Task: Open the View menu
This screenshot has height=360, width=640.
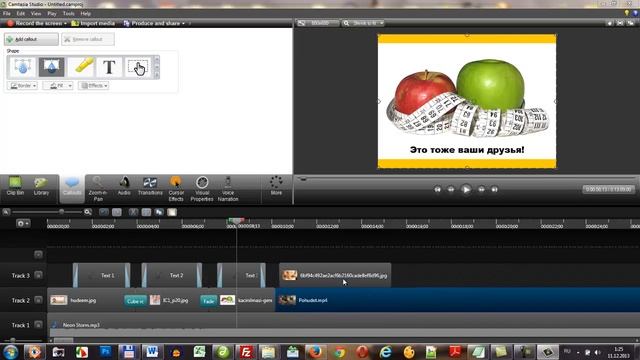Action: (x=36, y=13)
